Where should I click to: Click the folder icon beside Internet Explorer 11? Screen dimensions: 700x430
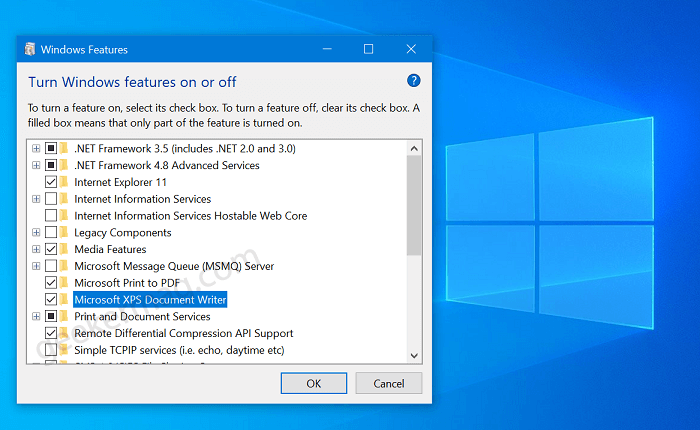64,182
